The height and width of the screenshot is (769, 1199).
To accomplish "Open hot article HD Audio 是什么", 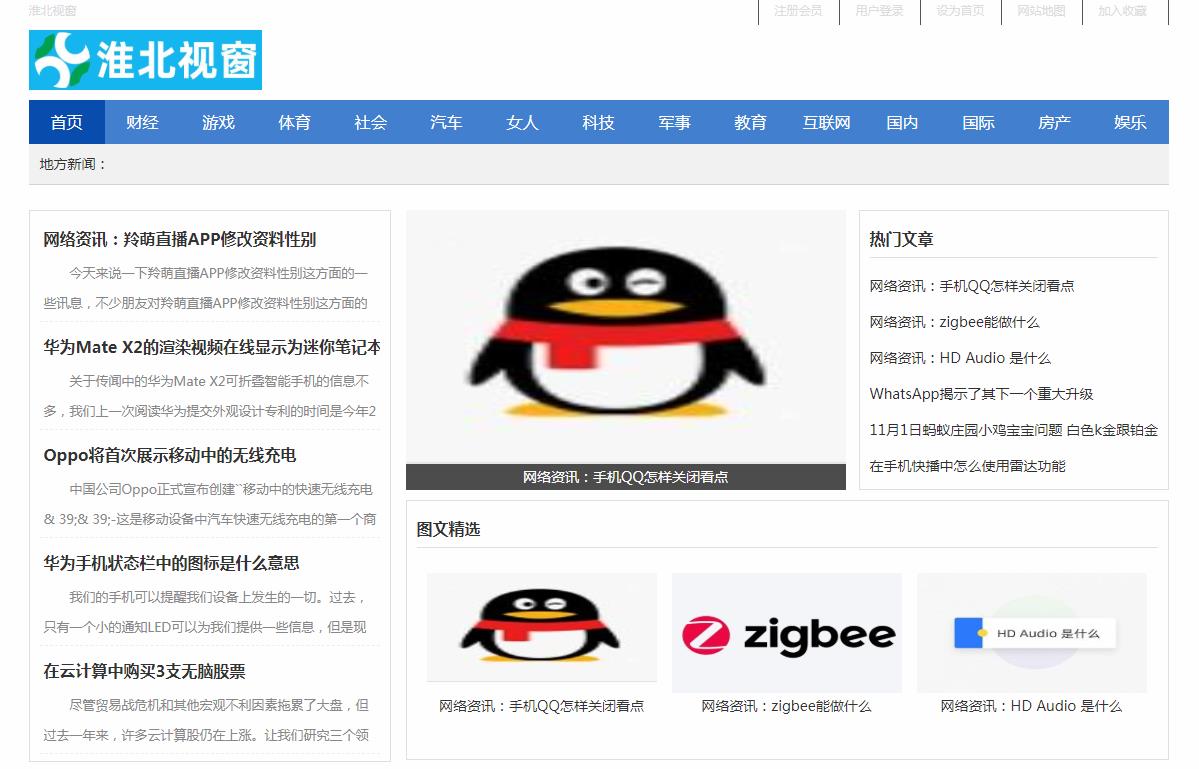I will click(x=960, y=358).
